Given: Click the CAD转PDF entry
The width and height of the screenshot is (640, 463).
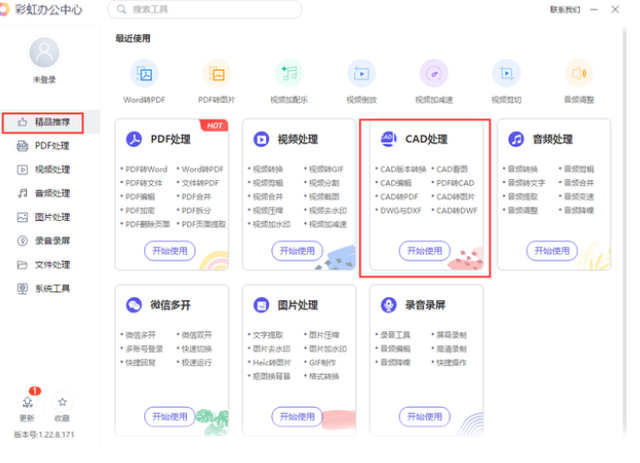Looking at the screenshot, I should point(399,197).
